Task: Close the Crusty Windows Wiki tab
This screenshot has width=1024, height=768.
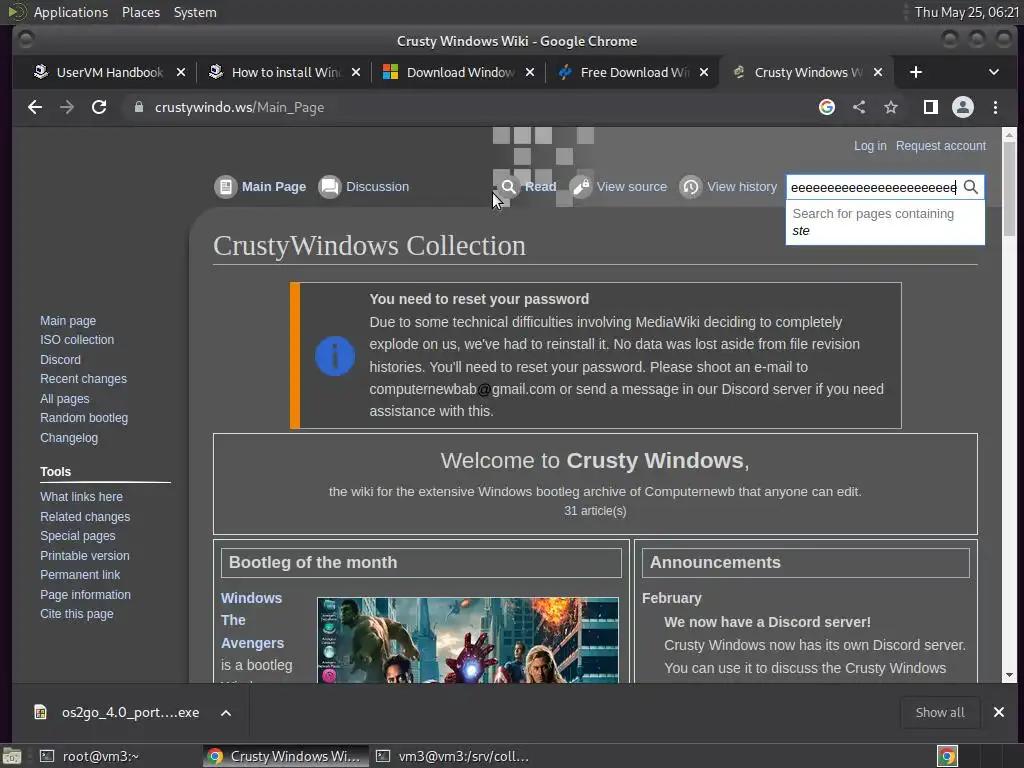Action: [878, 72]
